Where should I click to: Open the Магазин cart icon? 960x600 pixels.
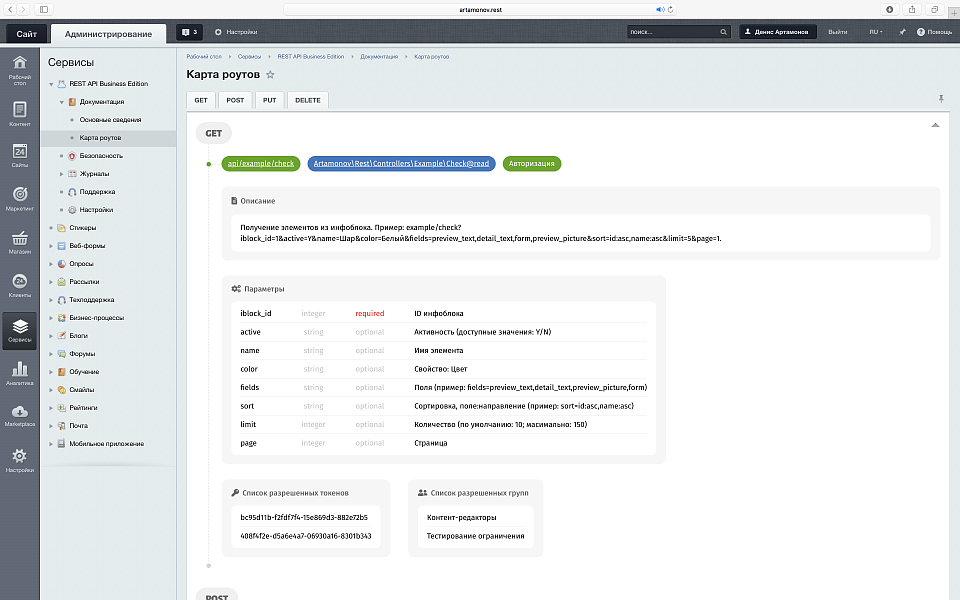[x=19, y=240]
